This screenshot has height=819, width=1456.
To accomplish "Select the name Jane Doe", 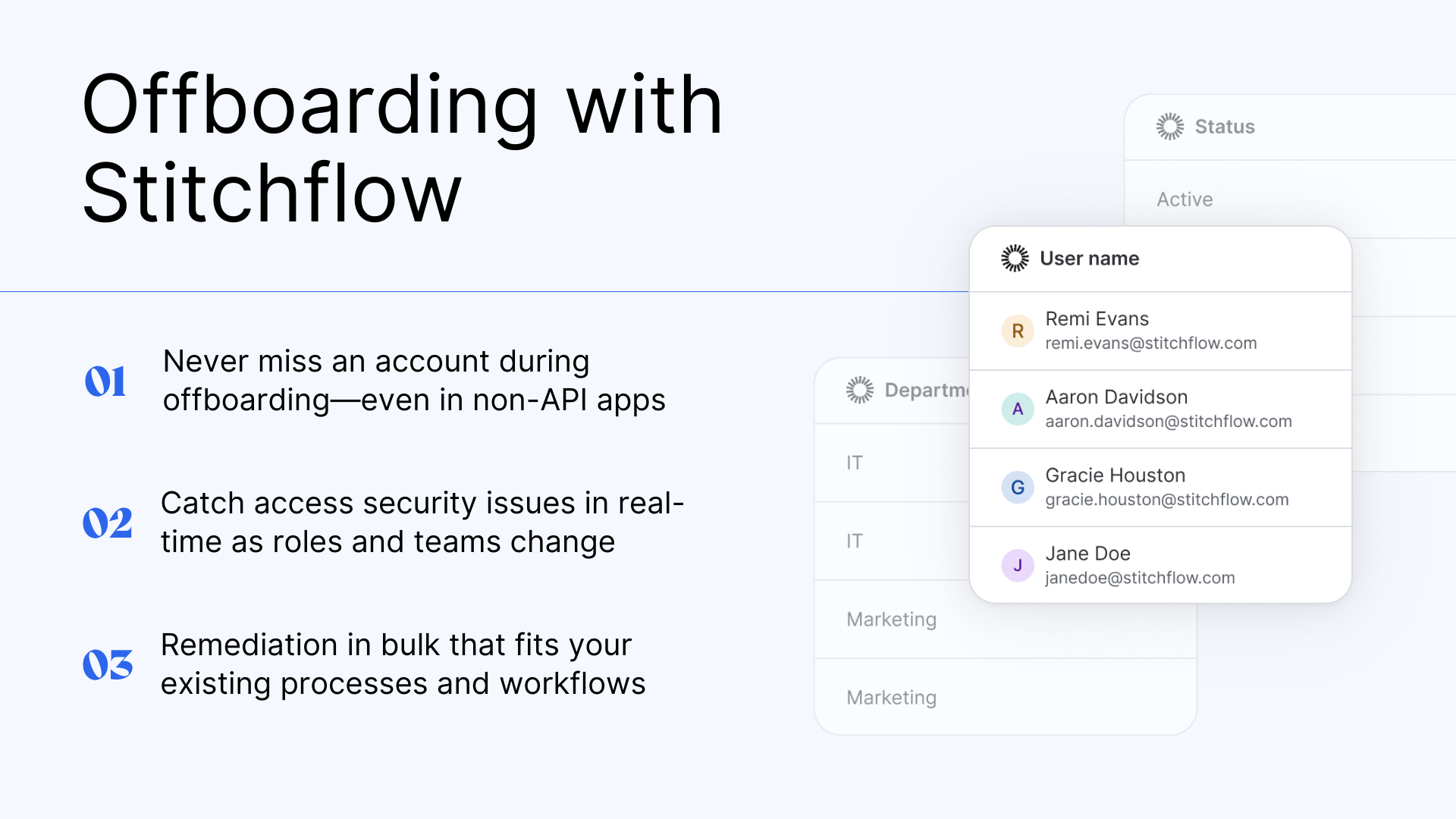I will 1087,554.
